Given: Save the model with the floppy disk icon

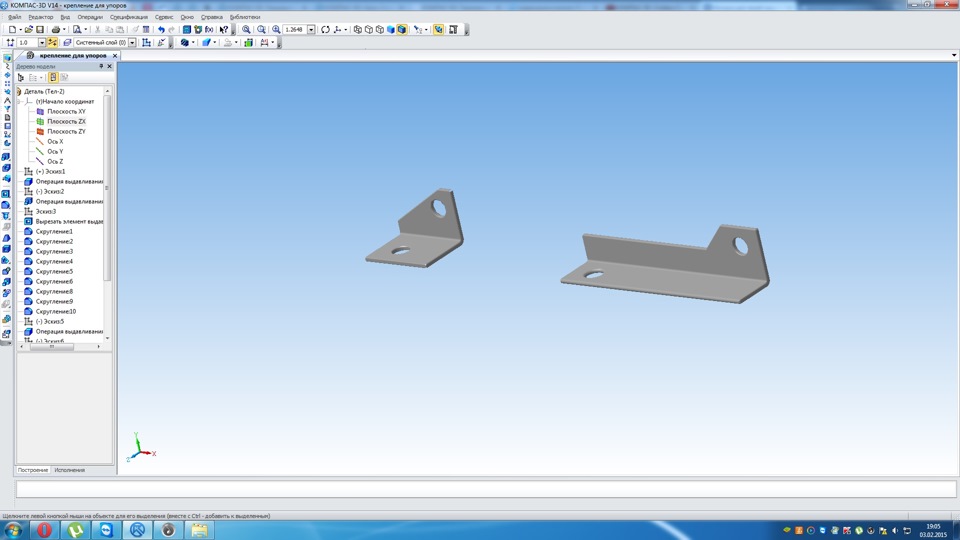Looking at the screenshot, I should coord(40,29).
